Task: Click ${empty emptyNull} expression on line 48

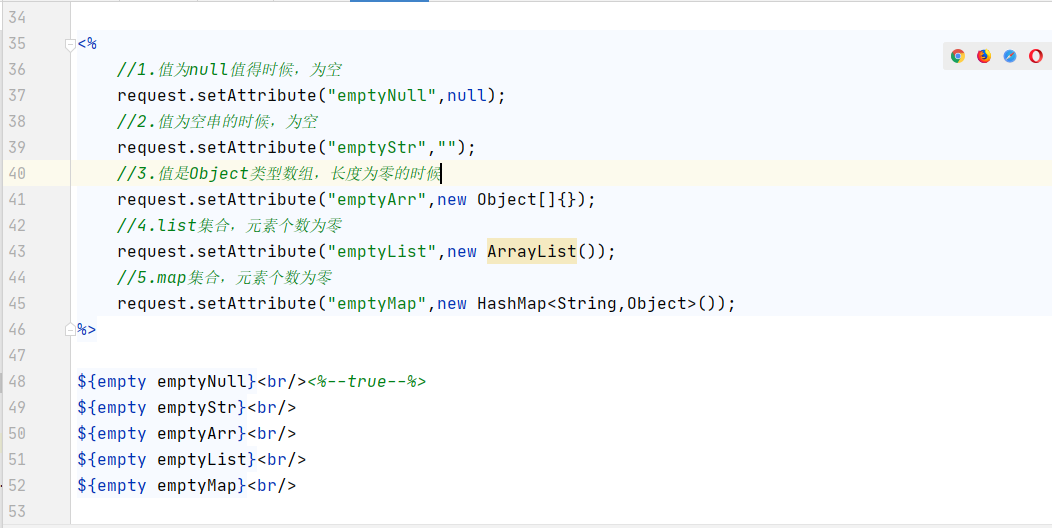Action: tap(167, 382)
